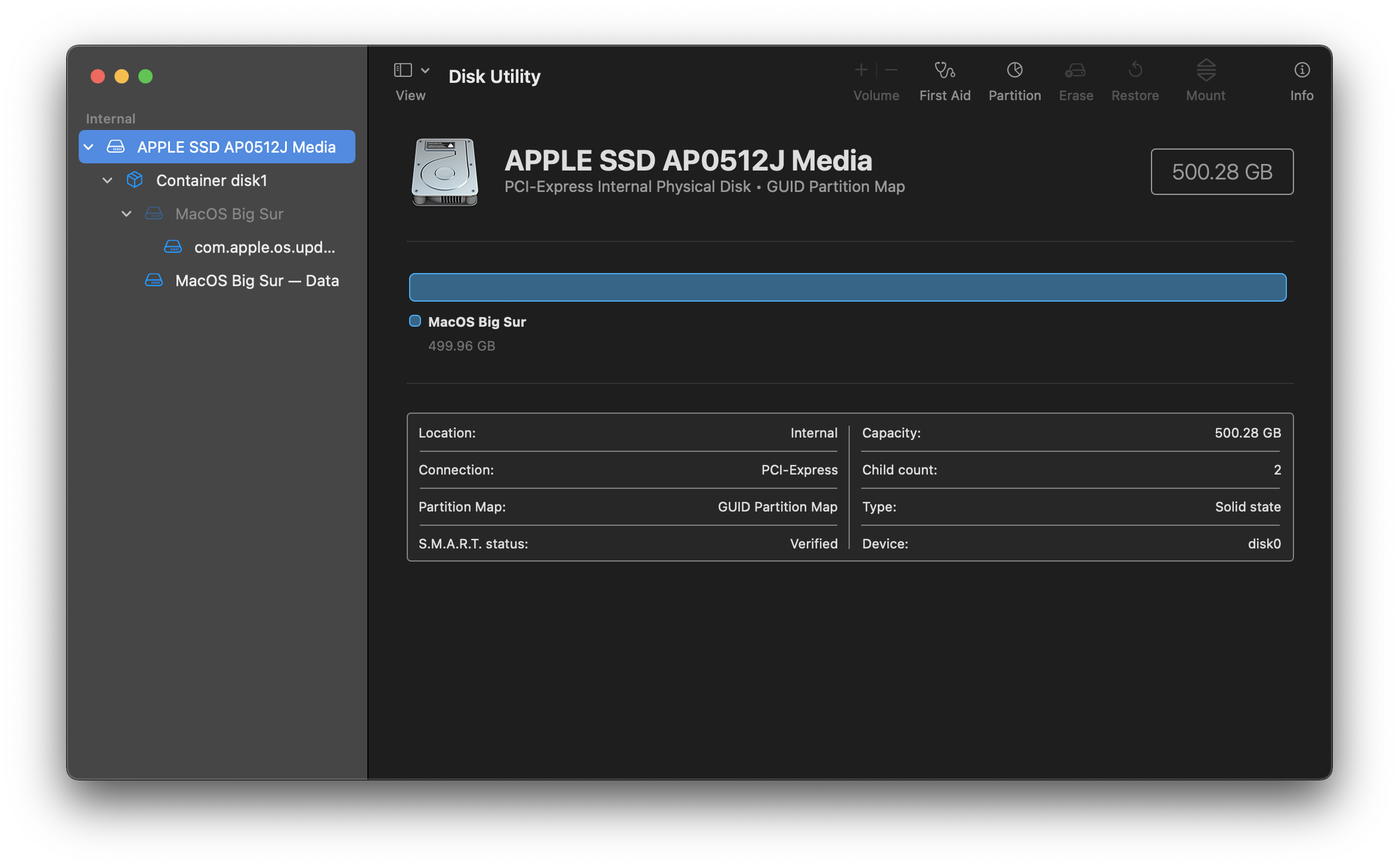Click the remove volume minus icon
The image size is (1399, 868).
892,70
